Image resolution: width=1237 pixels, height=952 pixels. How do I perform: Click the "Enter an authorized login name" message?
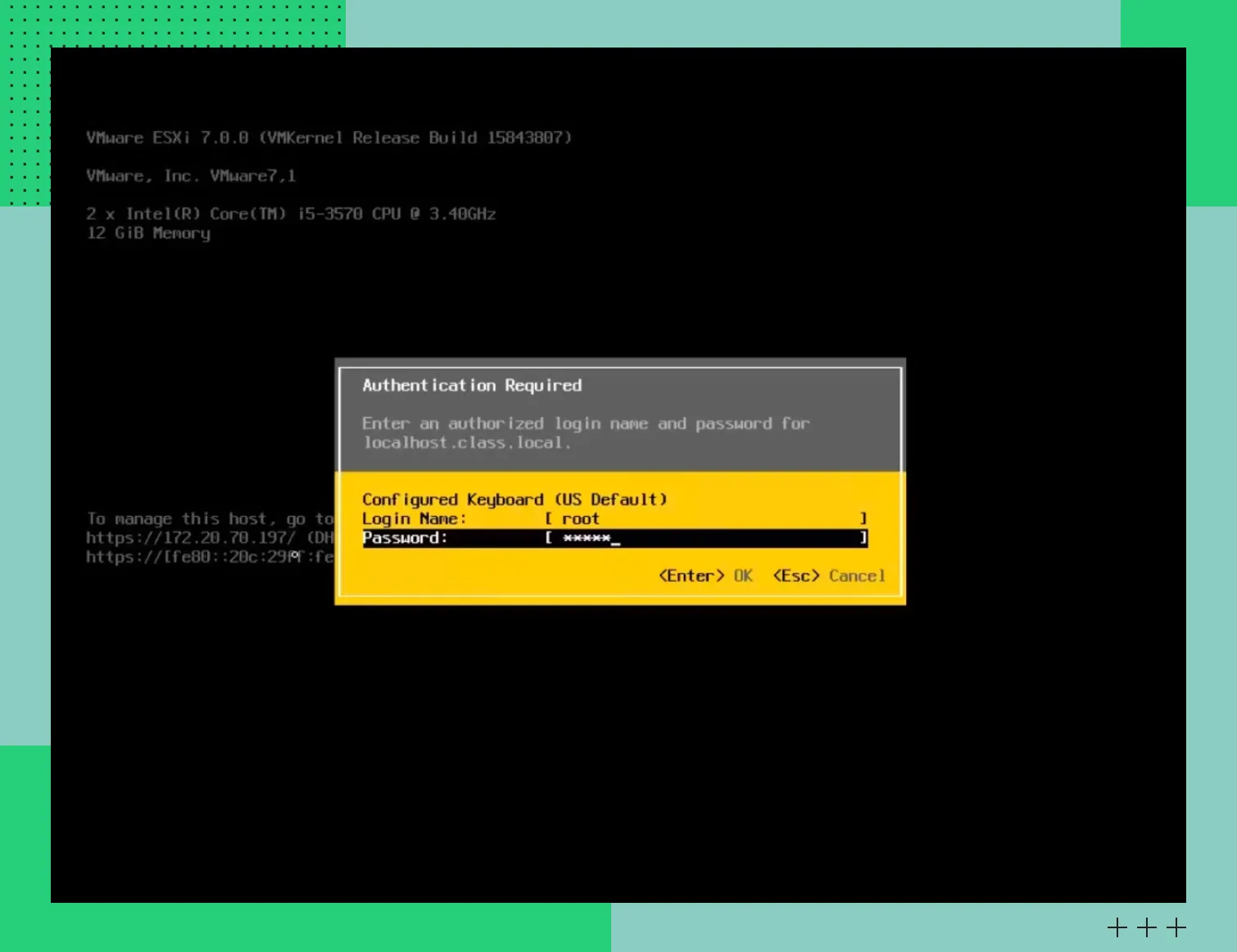[x=585, y=424]
